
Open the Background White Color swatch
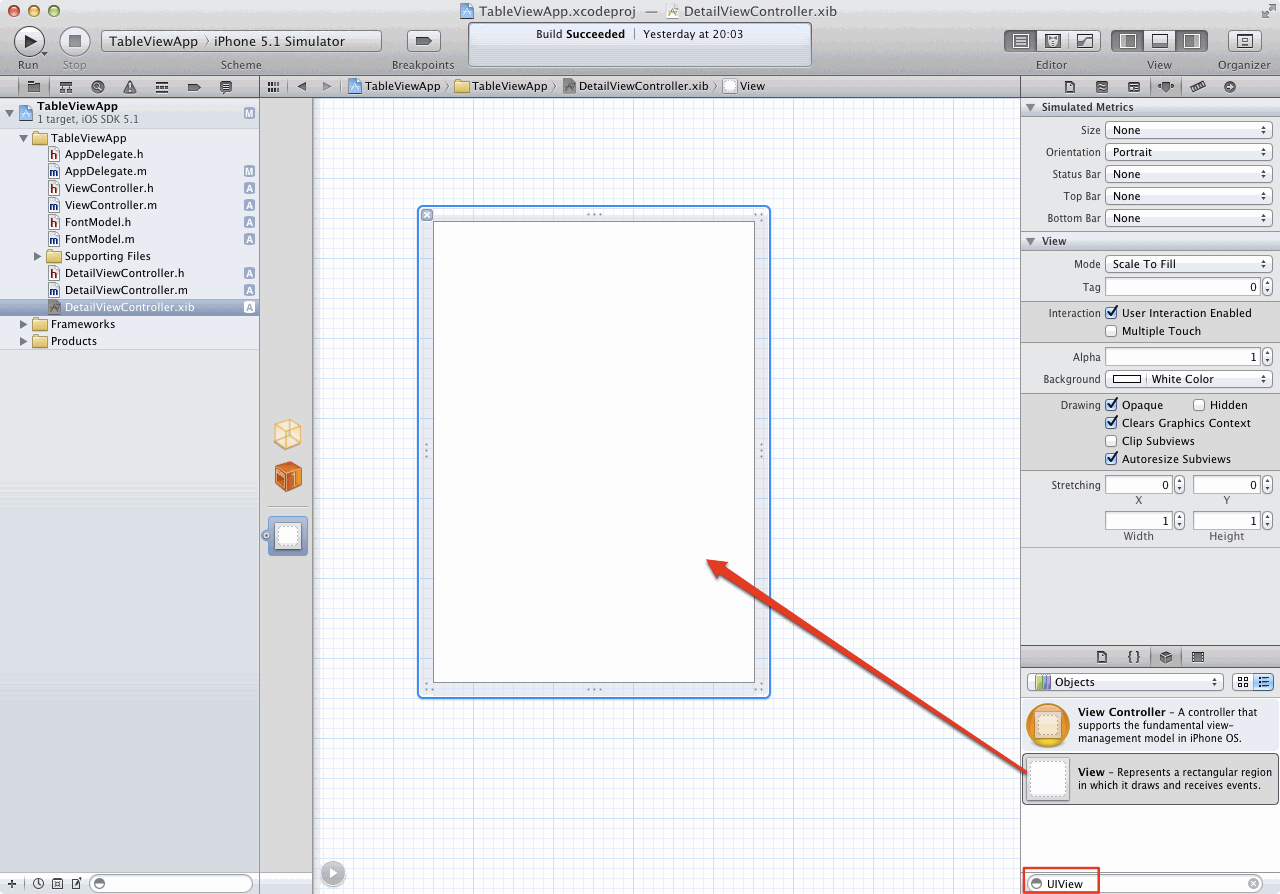tap(1127, 379)
